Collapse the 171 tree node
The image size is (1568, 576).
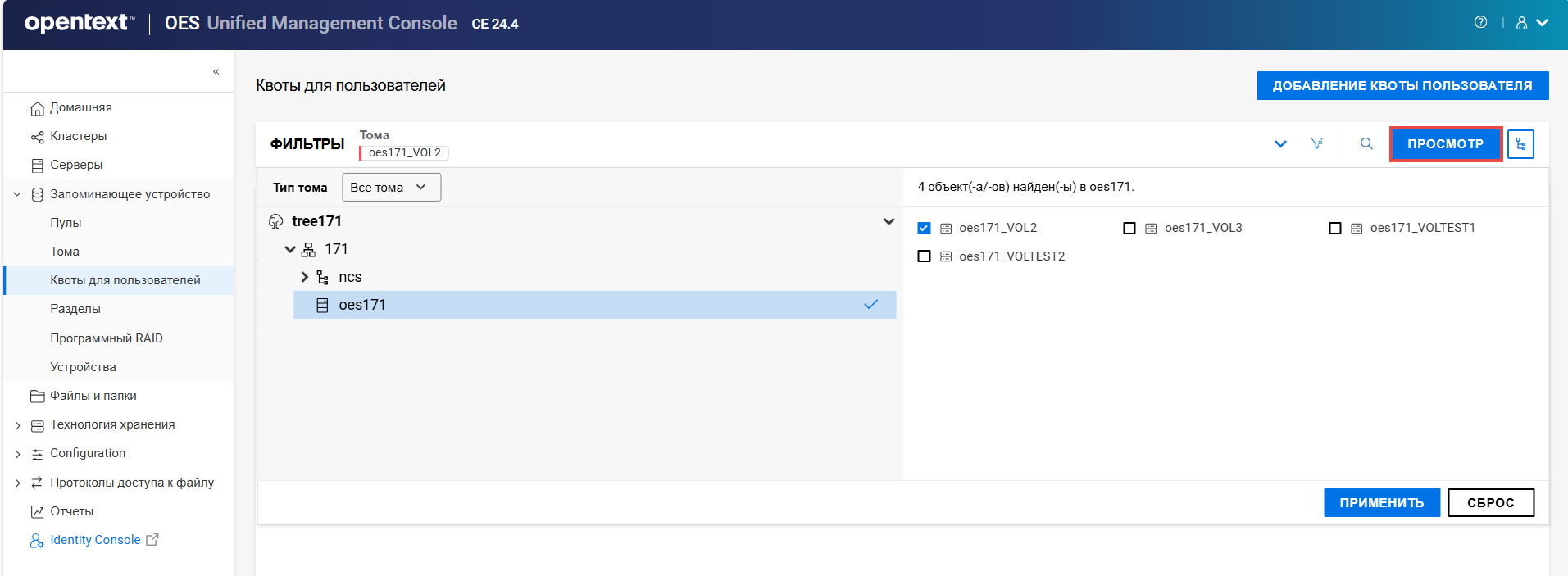pos(289,249)
